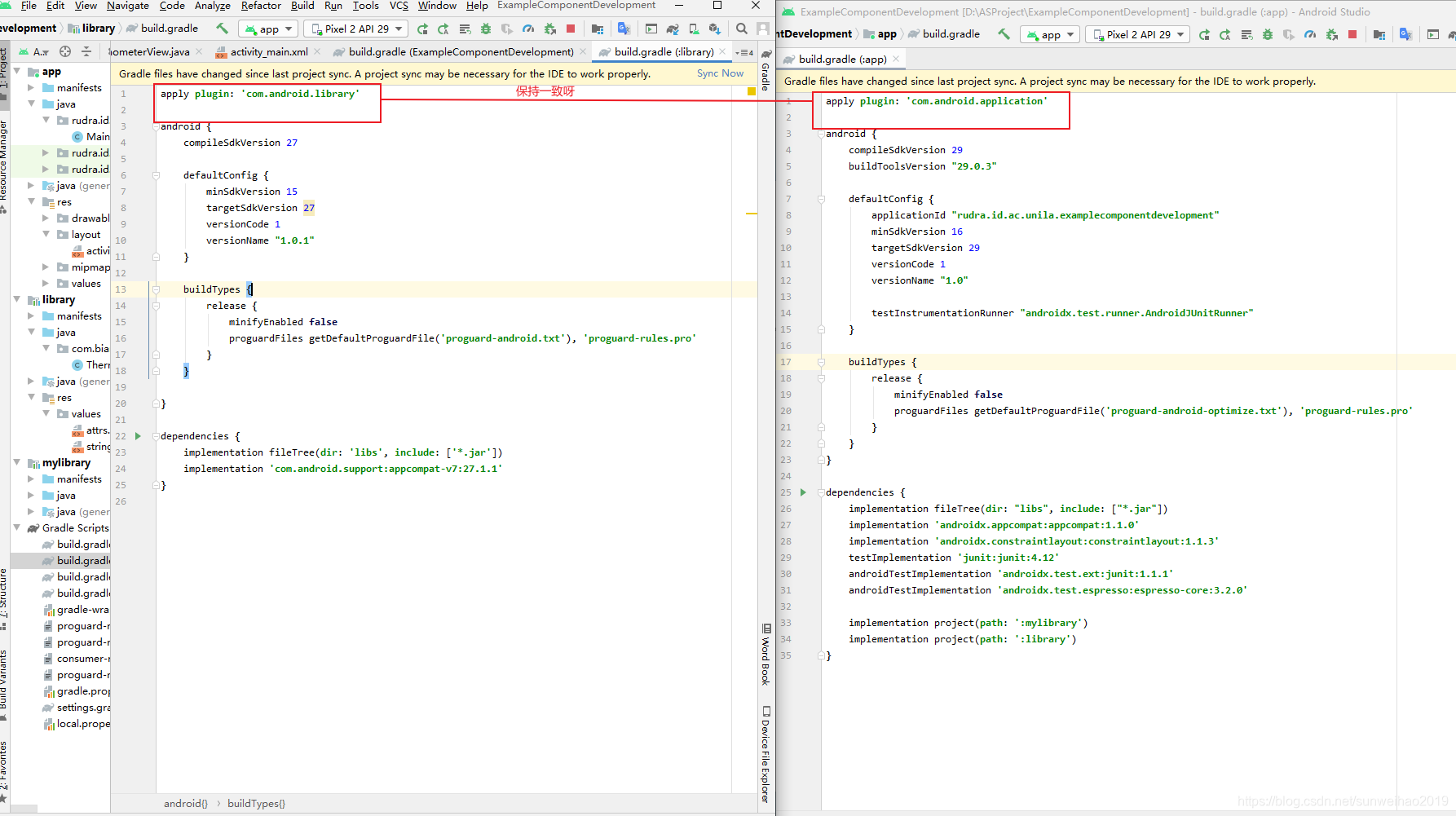Toggle the Device File Explorer side tab
The width and height of the screenshot is (1456, 816).
[x=766, y=755]
